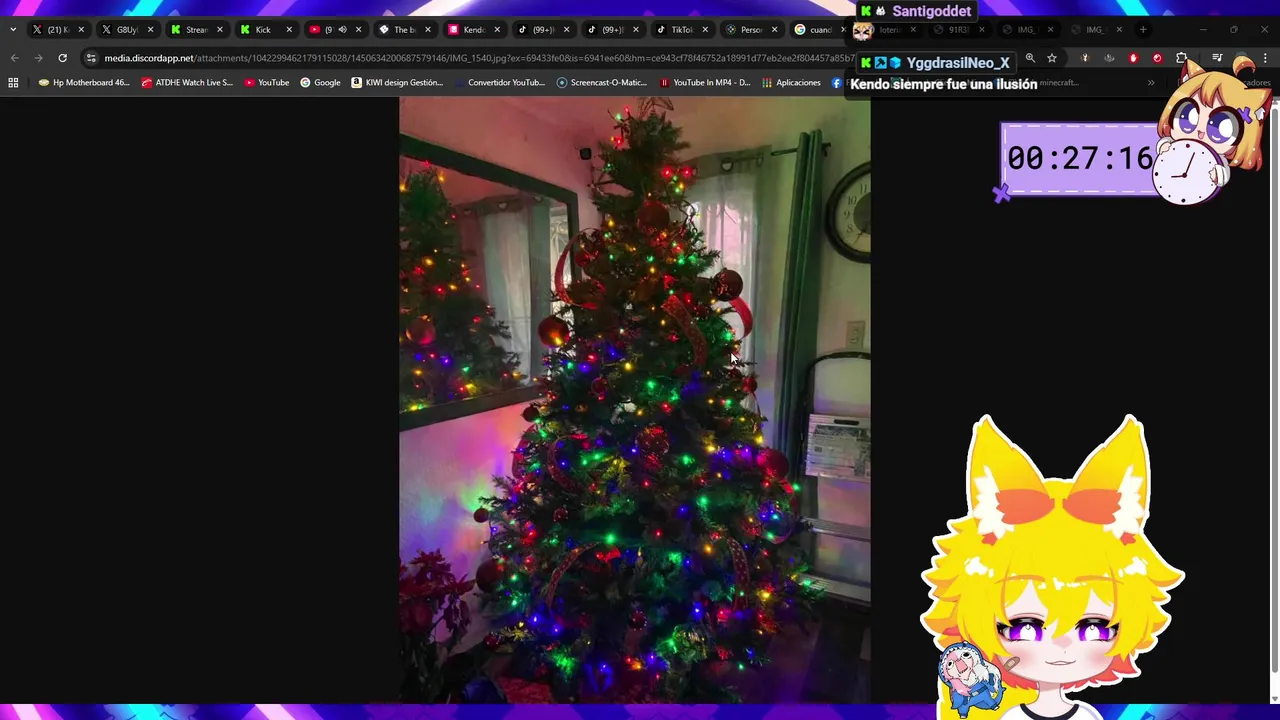1280x720 pixels.
Task: Open Screencast-O-Matic bookmark
Action: pos(602,83)
